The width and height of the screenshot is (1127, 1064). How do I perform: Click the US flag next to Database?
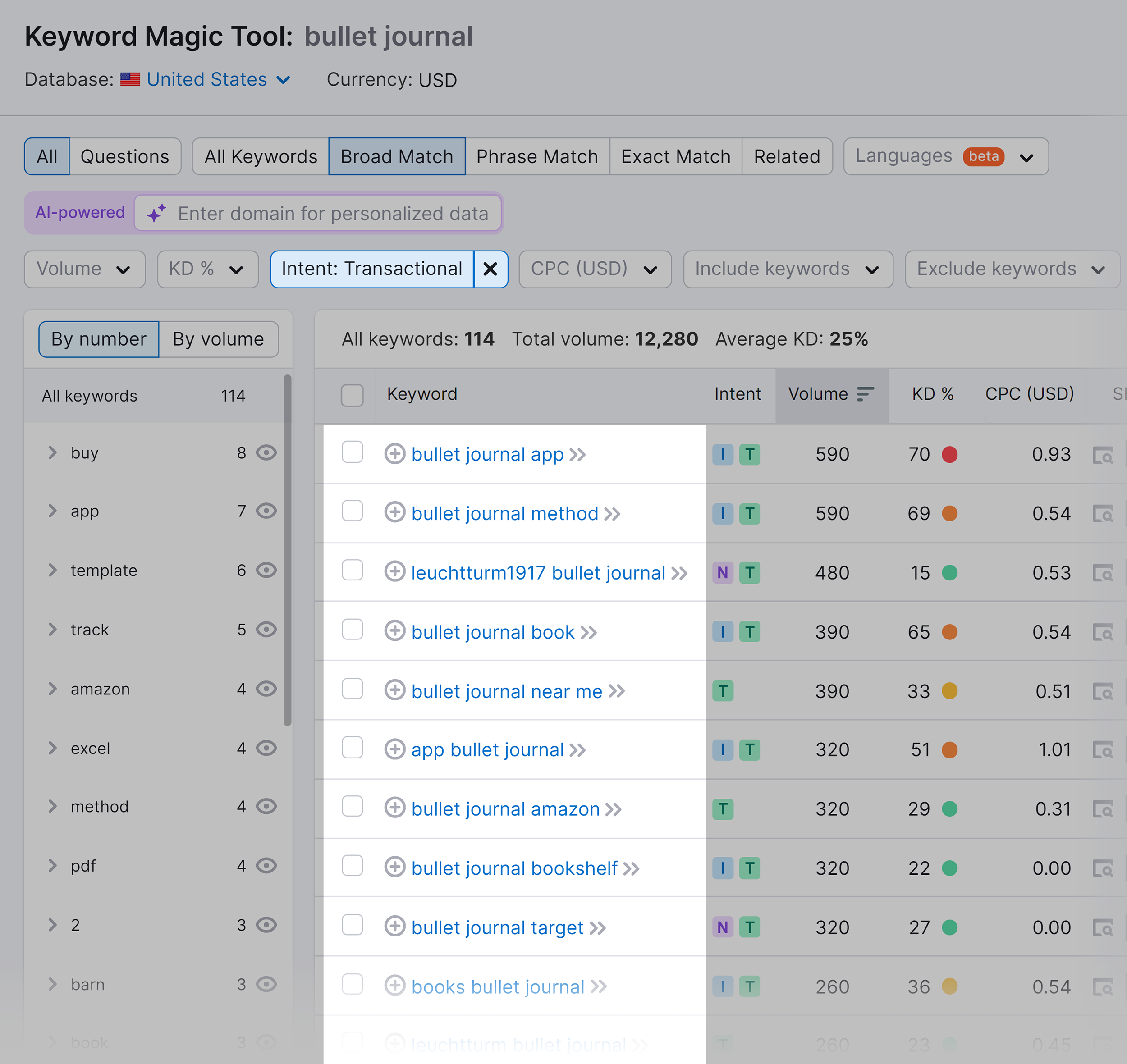point(130,79)
